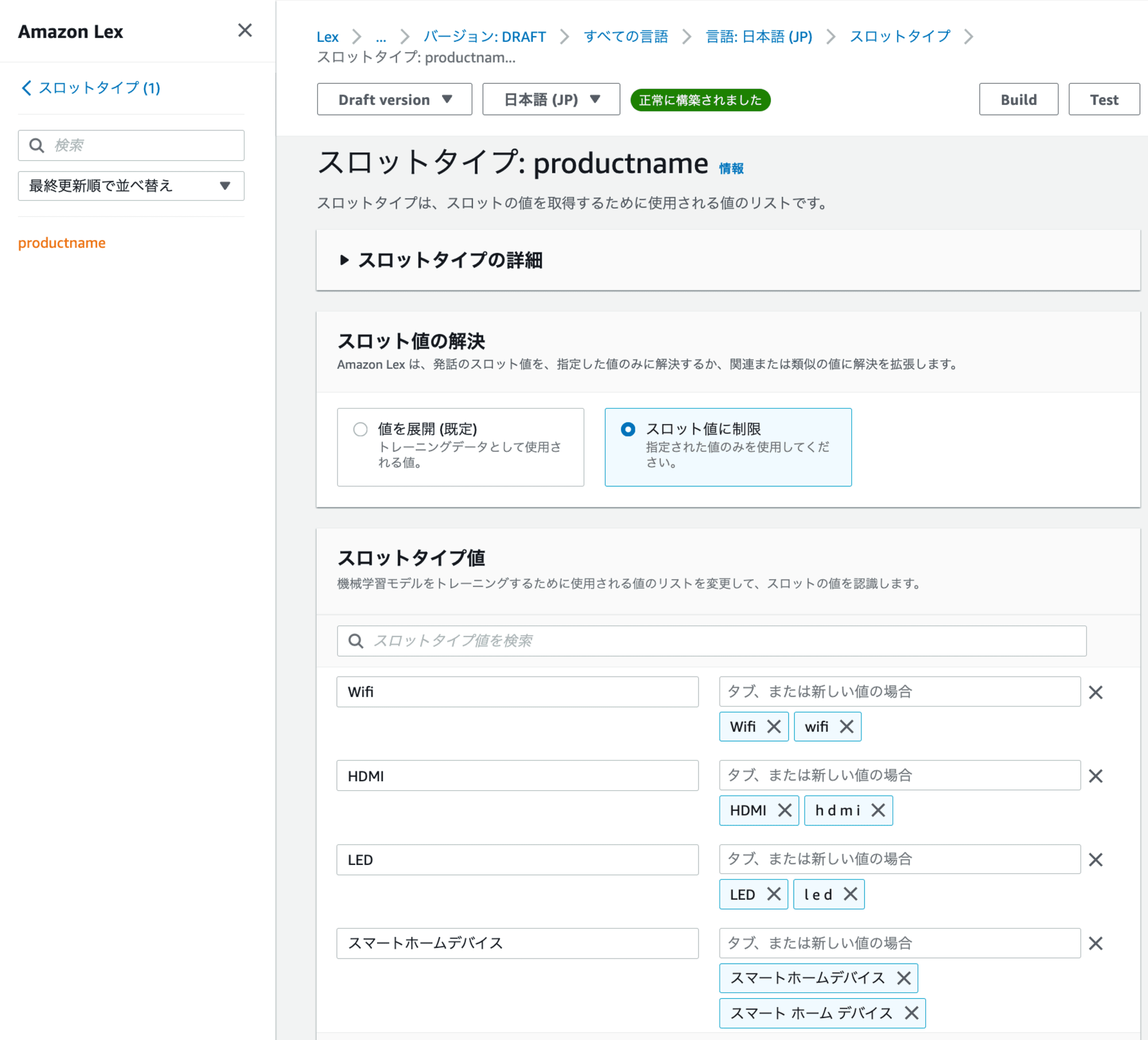
Task: Click the スロットタイプ: productname heading
Action: [x=513, y=162]
